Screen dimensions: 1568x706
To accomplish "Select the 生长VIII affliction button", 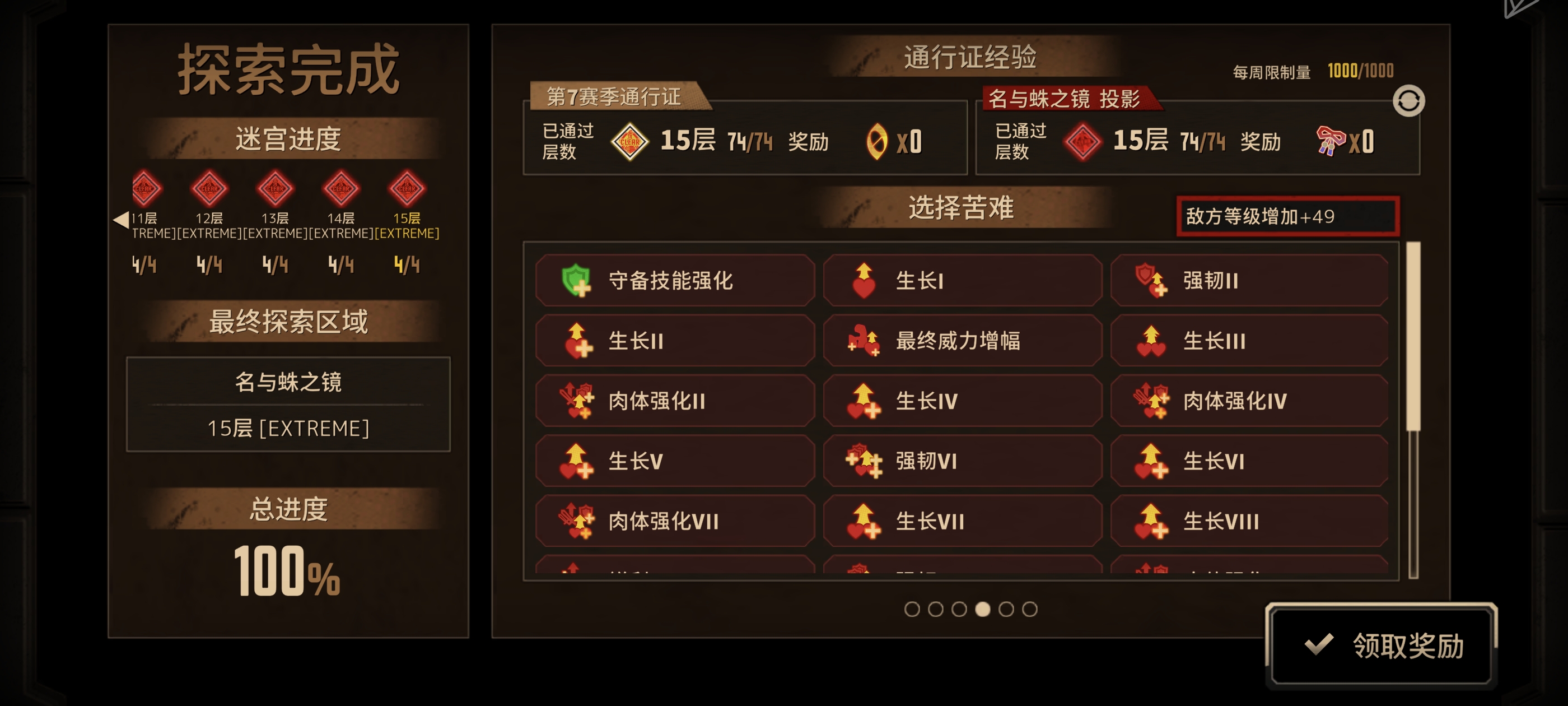I will 1249,521.
